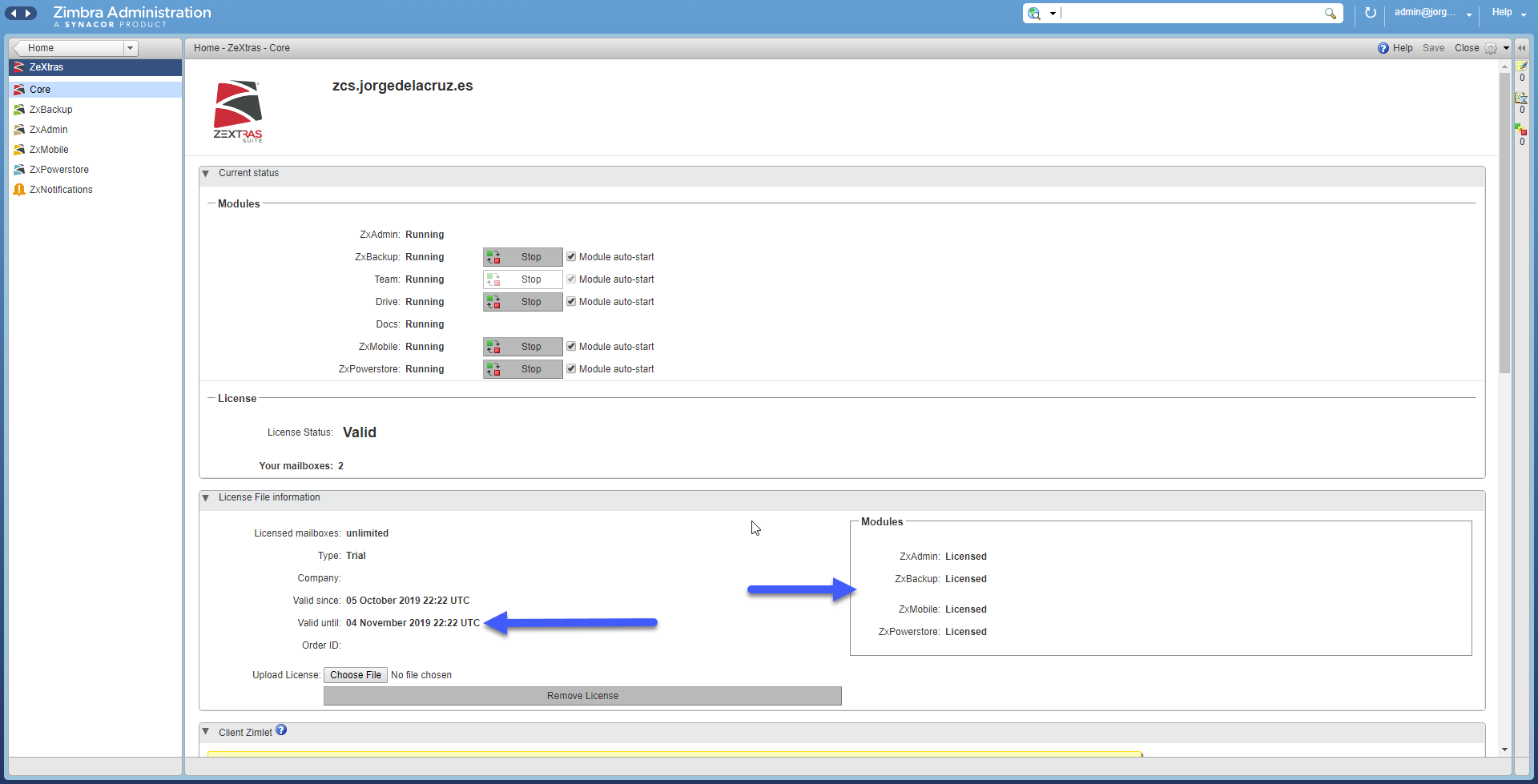Toggle Drive Module auto-start checkbox
The width and height of the screenshot is (1538, 784).
click(571, 302)
